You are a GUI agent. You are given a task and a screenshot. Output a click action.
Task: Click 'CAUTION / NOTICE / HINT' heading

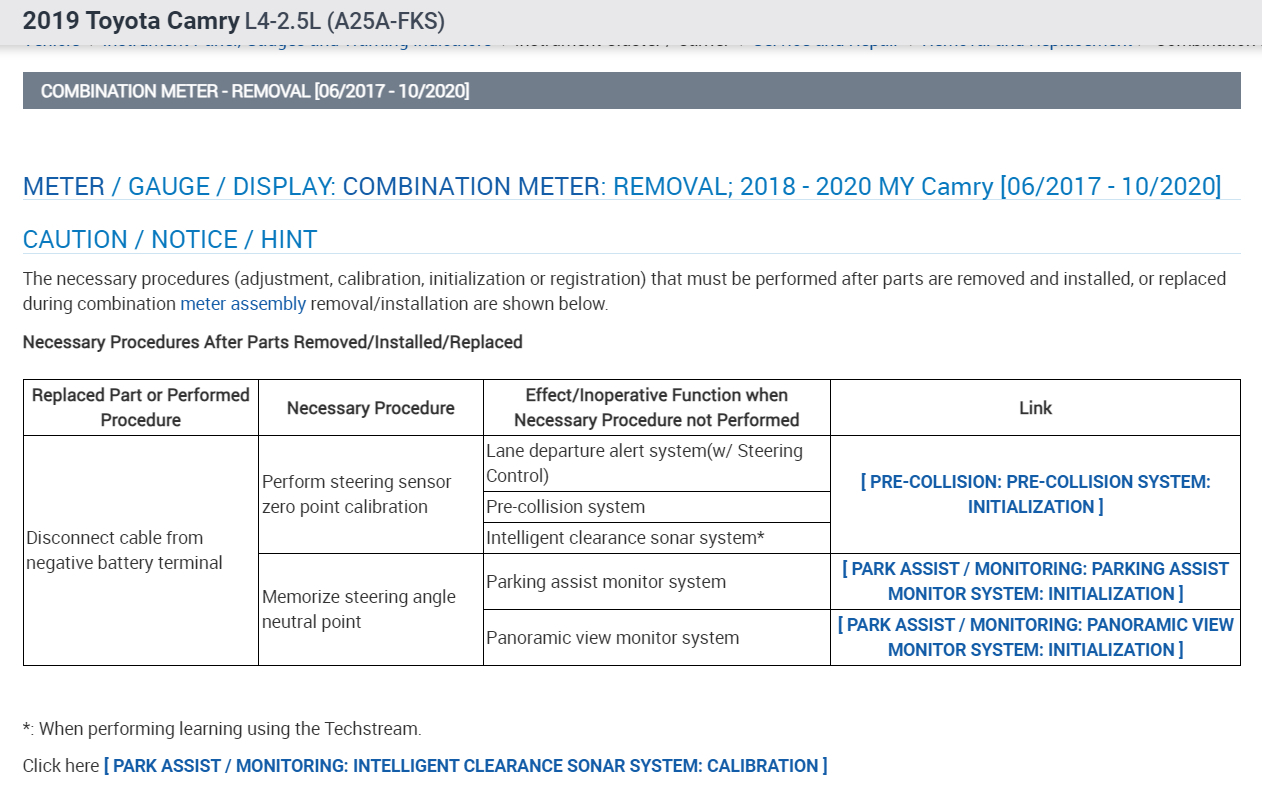[170, 240]
